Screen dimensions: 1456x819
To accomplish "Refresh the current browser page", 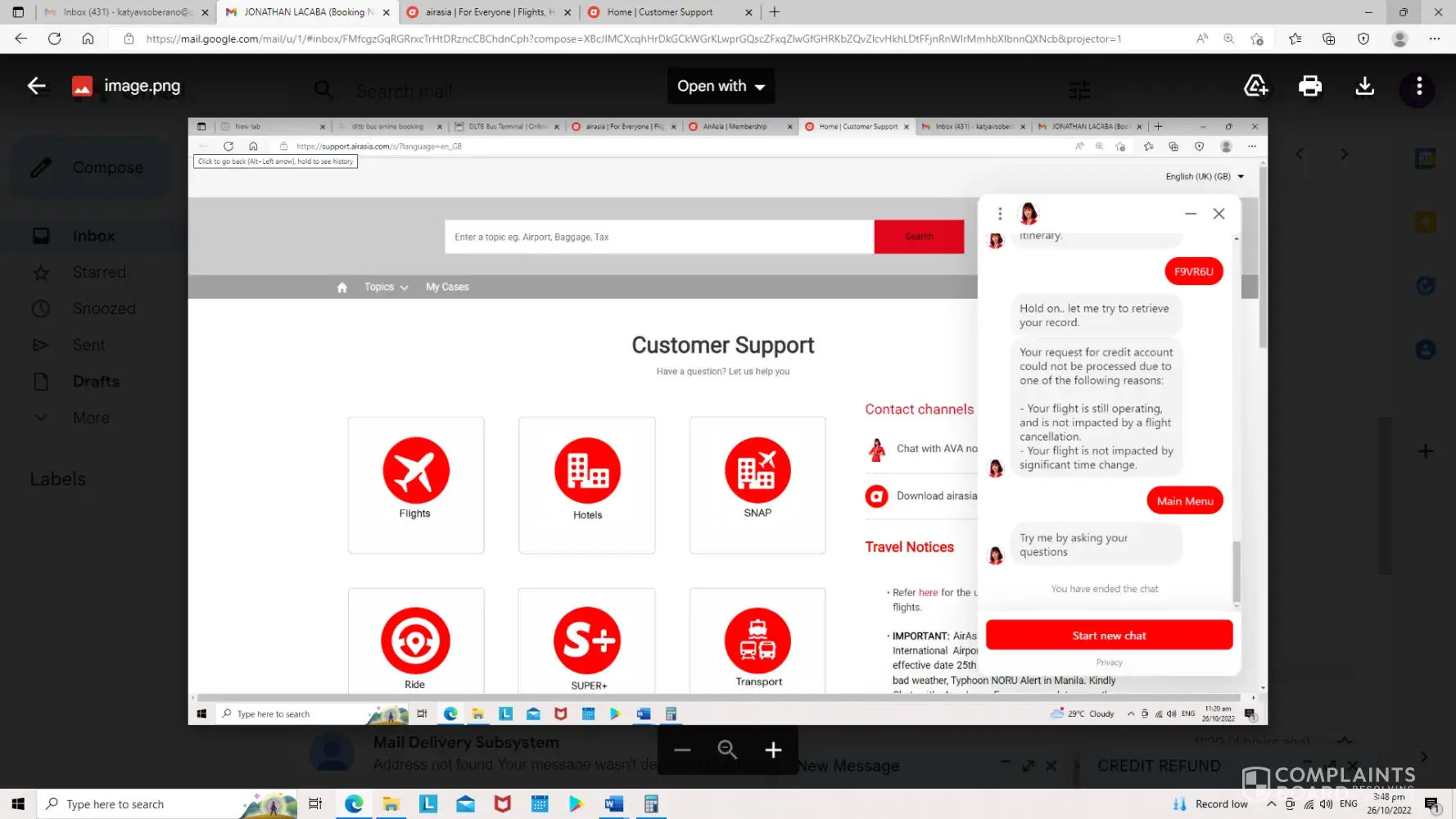I will coord(55,38).
